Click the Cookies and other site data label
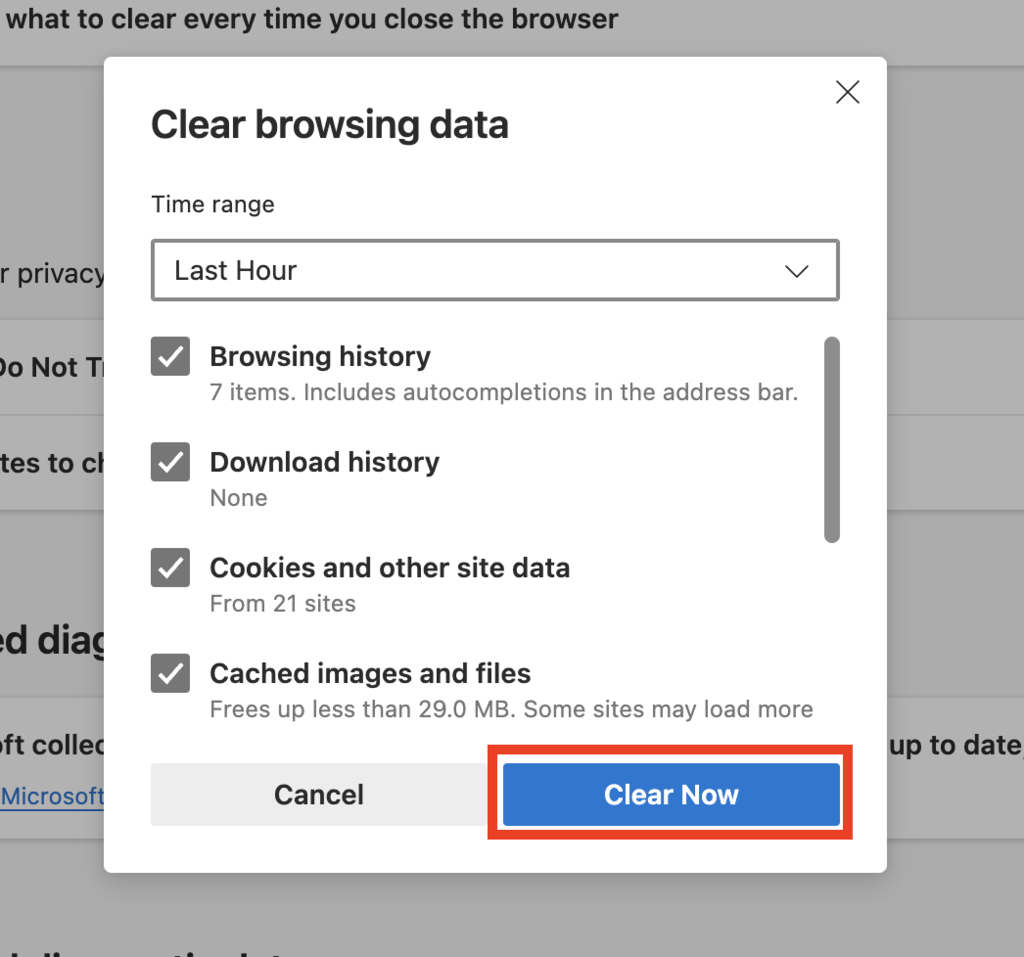Screen dimensions: 1024x957 pyautogui.click(x=389, y=567)
